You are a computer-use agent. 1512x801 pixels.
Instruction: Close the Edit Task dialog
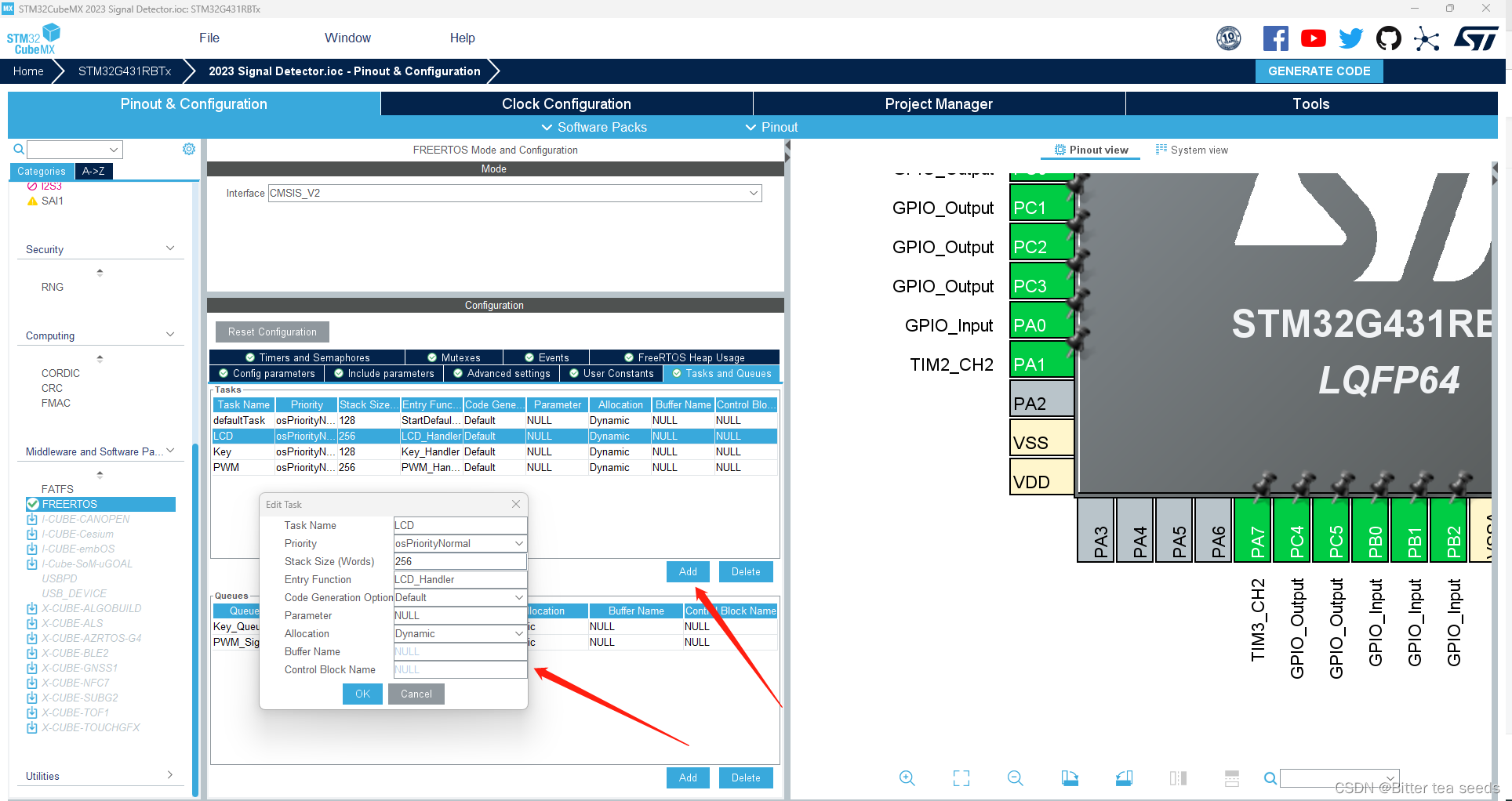point(516,504)
